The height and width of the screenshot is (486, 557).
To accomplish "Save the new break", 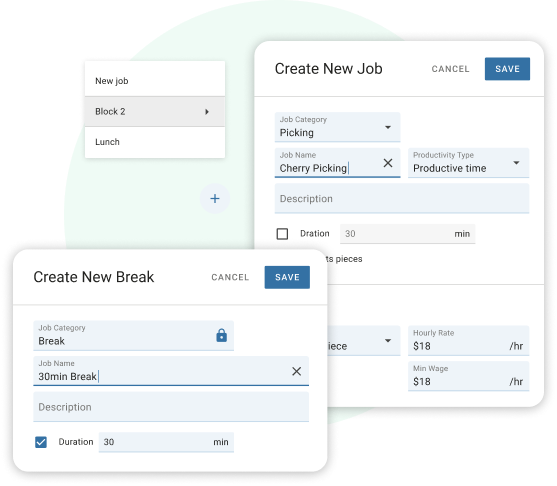I will 287,277.
